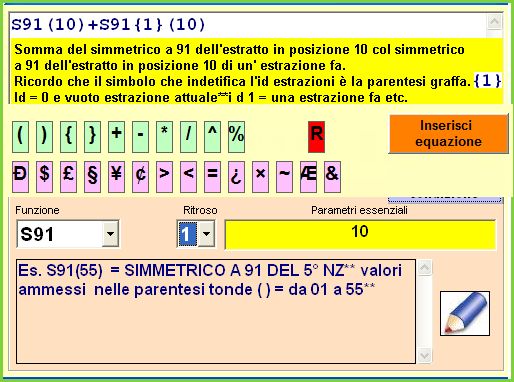Click the pink section sign § key
This screenshot has width=514, height=382.
(x=92, y=177)
